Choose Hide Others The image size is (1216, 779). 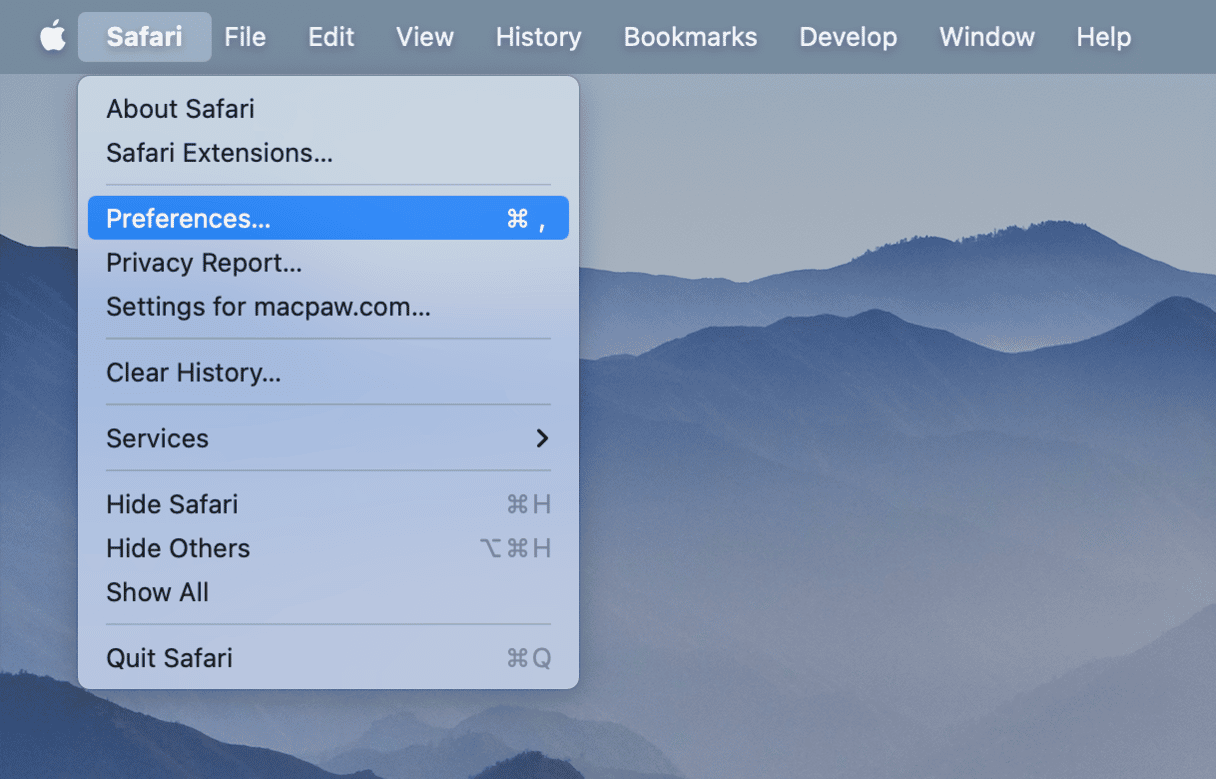coord(178,548)
